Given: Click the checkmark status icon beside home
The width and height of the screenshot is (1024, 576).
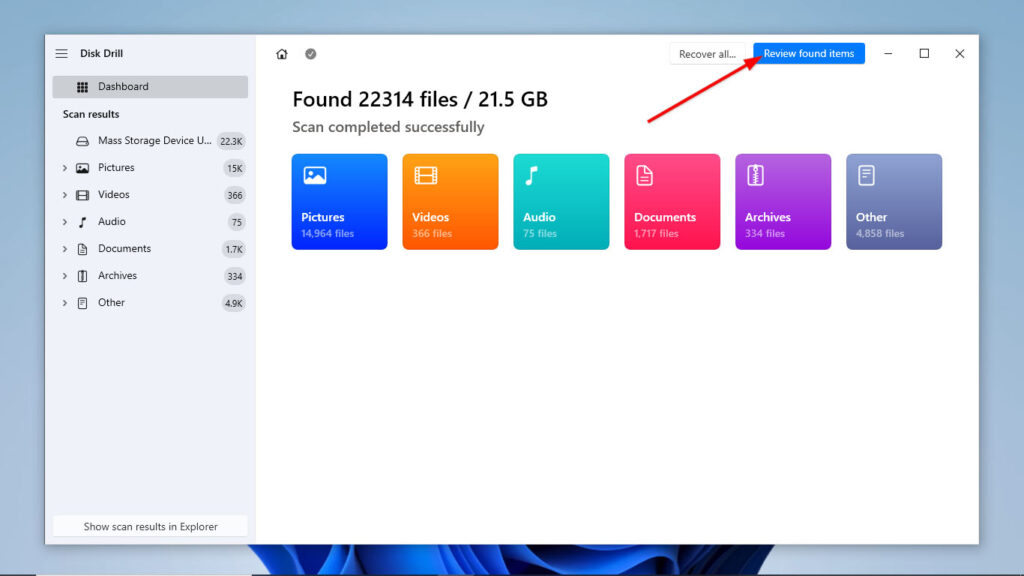Looking at the screenshot, I should [310, 53].
